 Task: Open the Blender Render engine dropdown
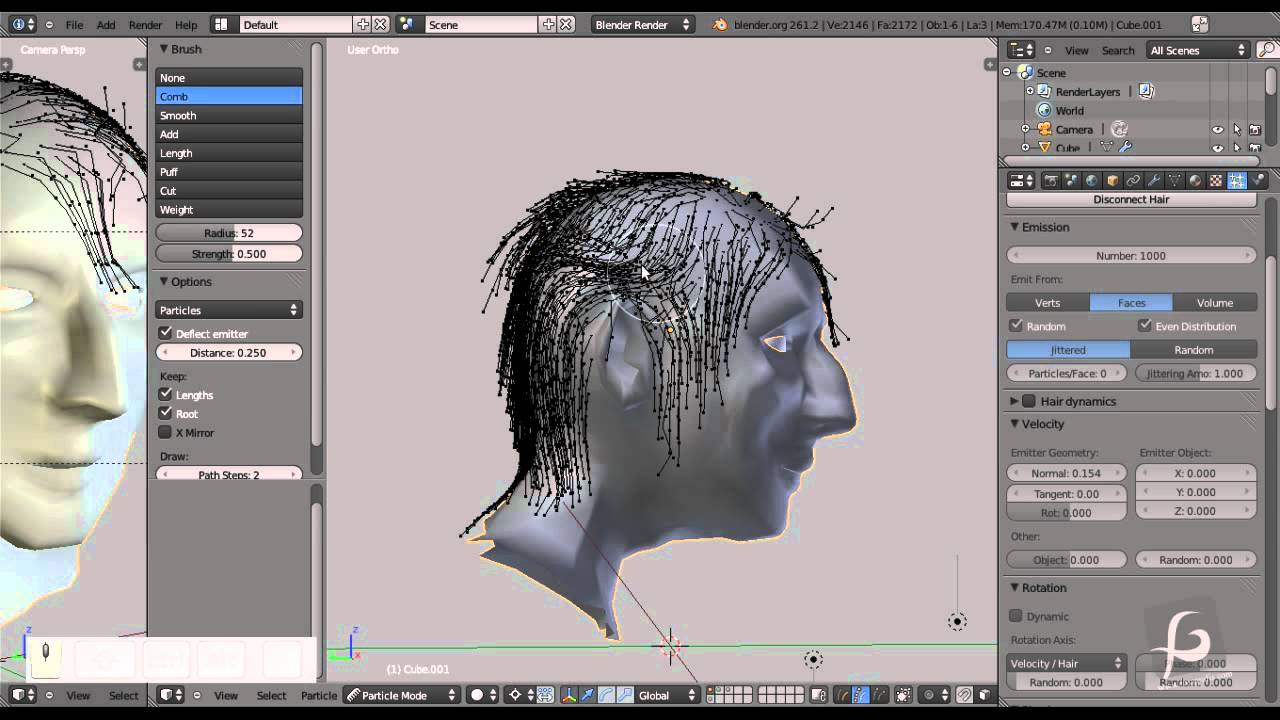(x=642, y=25)
